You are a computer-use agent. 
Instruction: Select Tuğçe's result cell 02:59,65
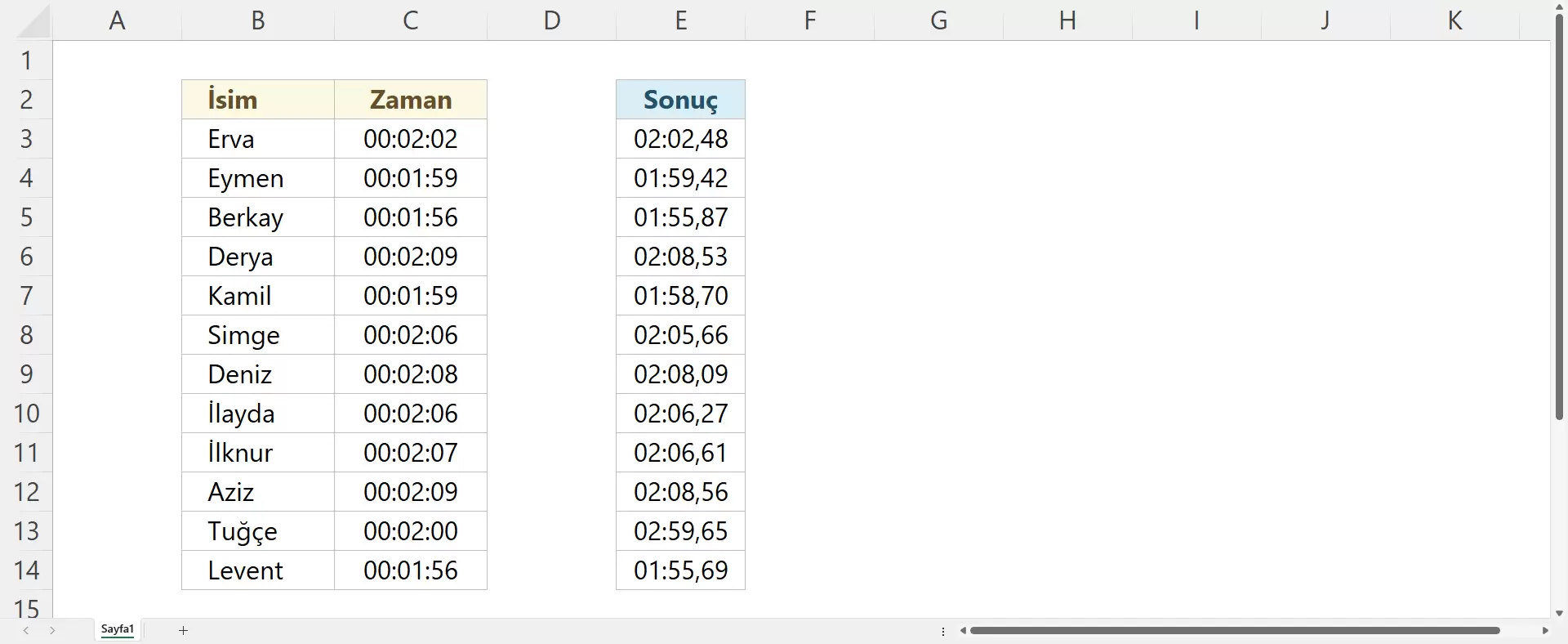click(x=680, y=531)
